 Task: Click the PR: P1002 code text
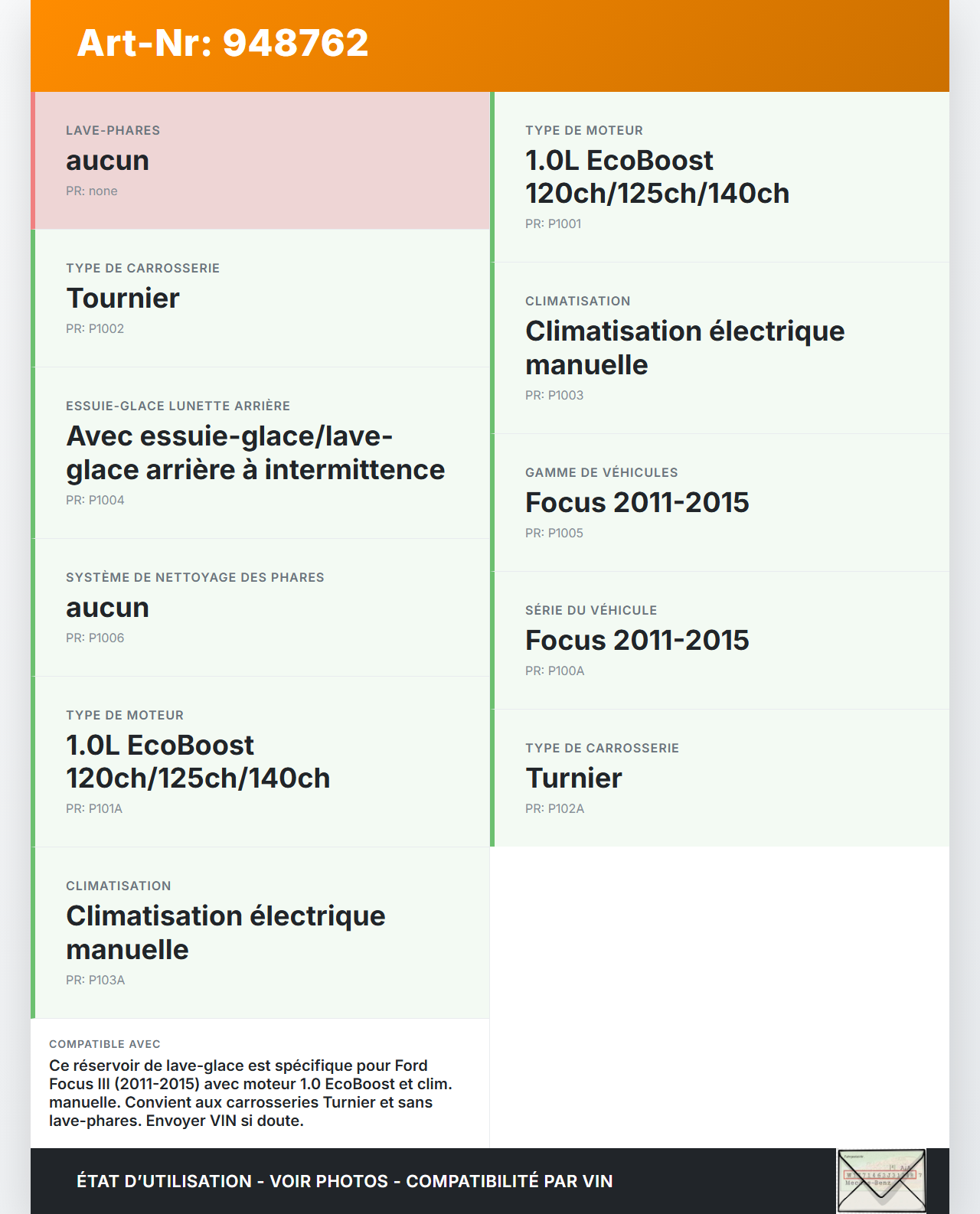tap(95, 328)
